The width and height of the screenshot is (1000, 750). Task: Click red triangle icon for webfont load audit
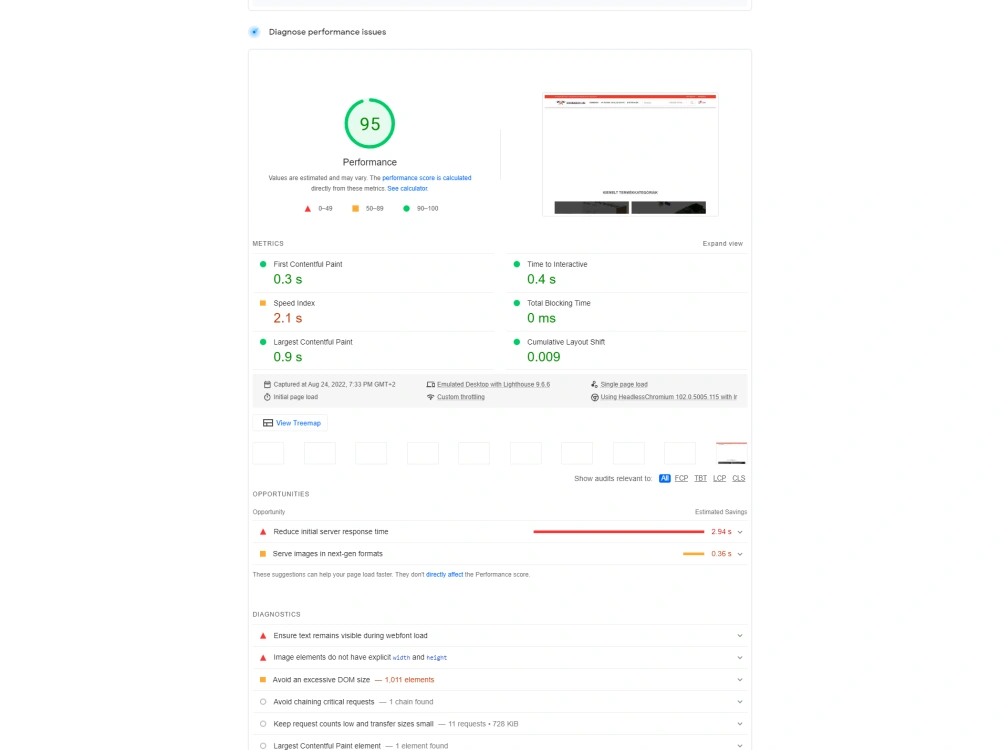point(263,636)
